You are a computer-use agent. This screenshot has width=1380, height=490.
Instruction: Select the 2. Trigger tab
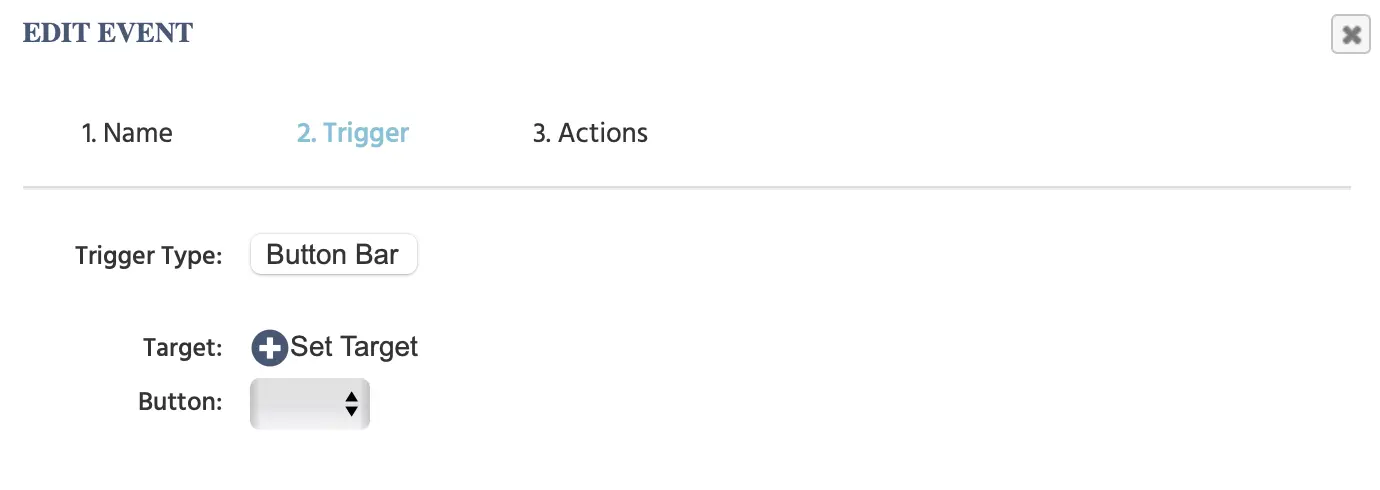[353, 133]
